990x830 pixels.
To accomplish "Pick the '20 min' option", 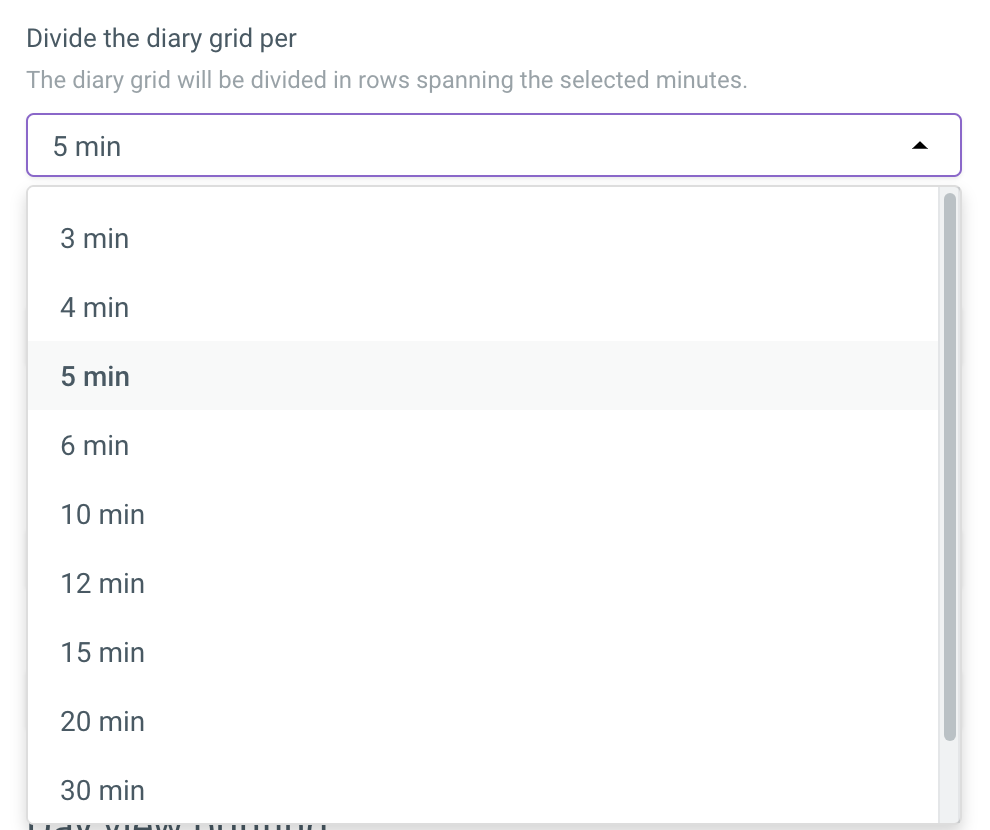I will [102, 722].
